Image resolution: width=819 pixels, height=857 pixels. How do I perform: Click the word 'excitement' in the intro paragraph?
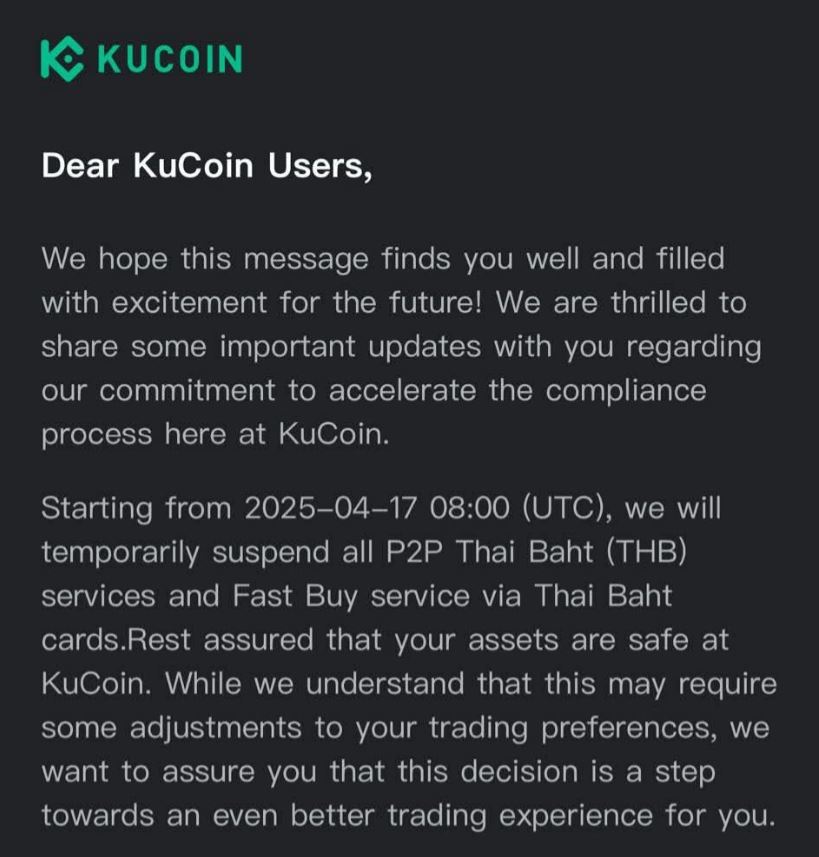click(189, 303)
